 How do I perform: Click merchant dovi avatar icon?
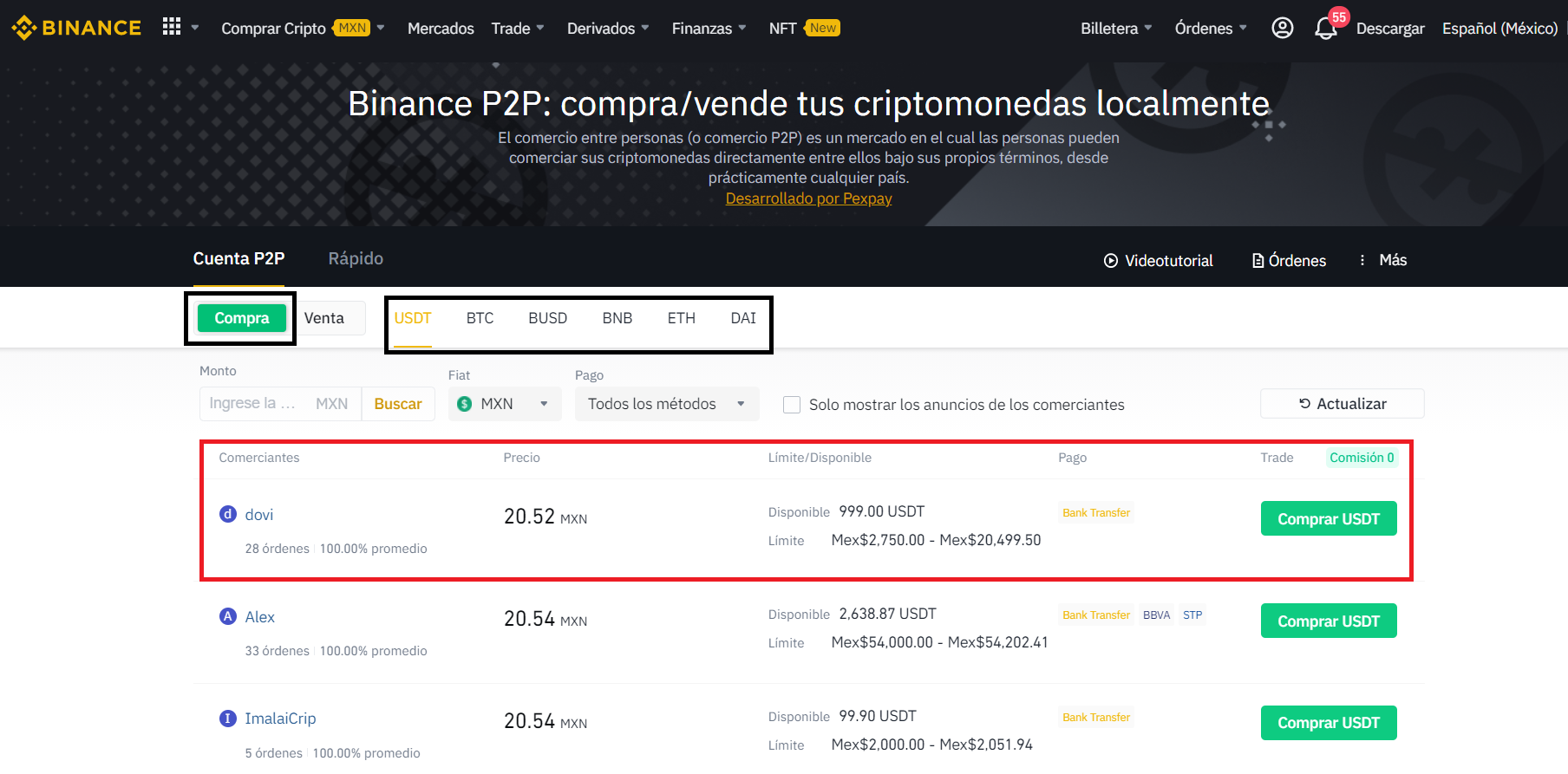[228, 514]
